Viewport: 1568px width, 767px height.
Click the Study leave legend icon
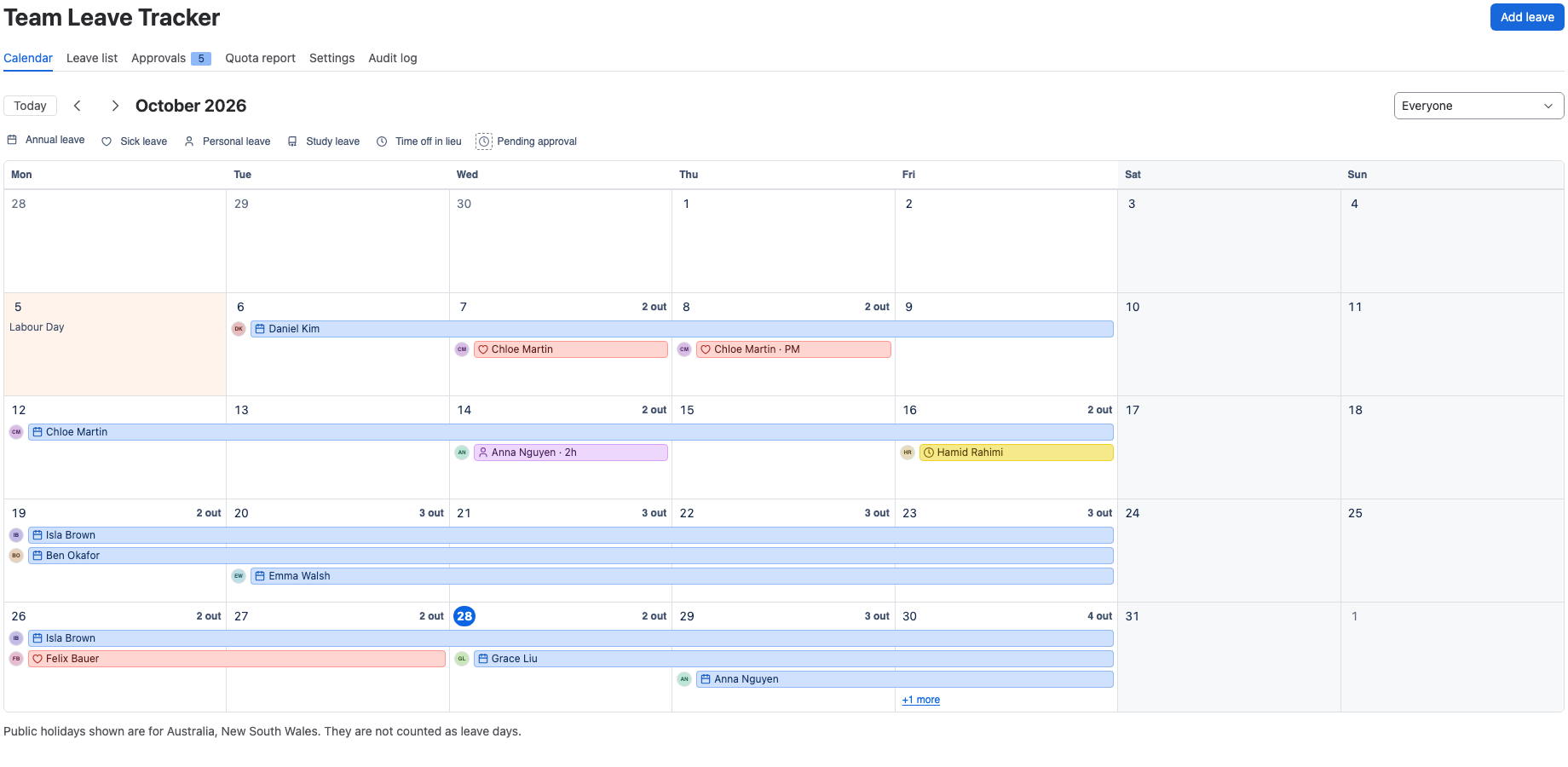coord(292,141)
